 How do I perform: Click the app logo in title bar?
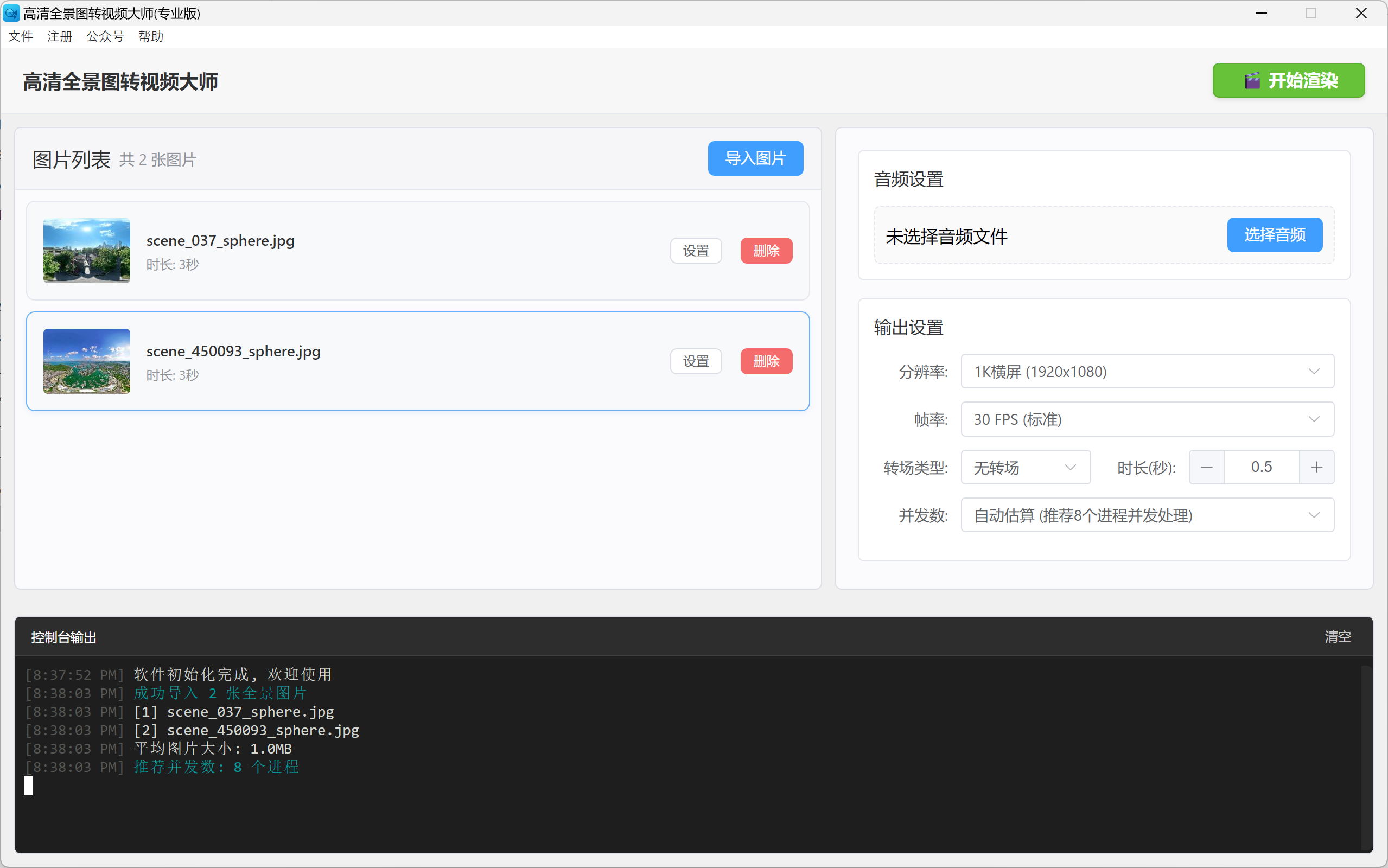(x=11, y=12)
